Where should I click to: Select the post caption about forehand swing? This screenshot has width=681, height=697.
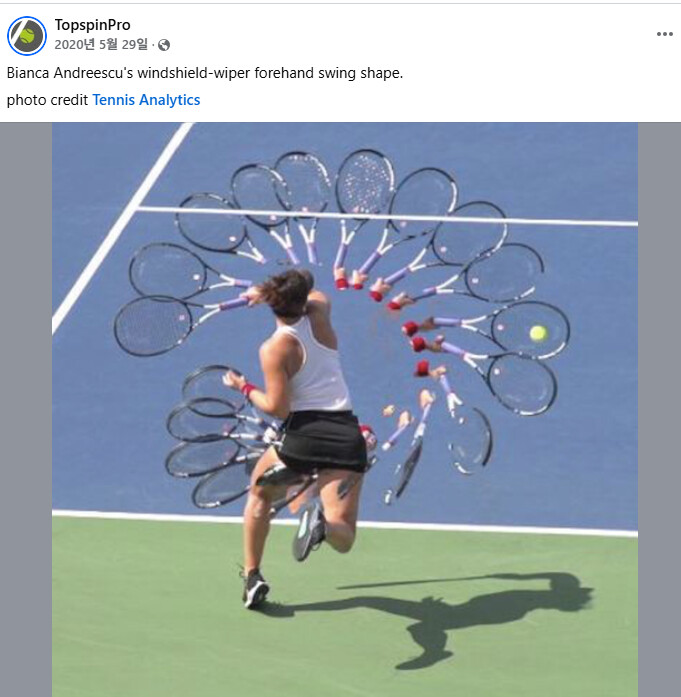point(205,73)
